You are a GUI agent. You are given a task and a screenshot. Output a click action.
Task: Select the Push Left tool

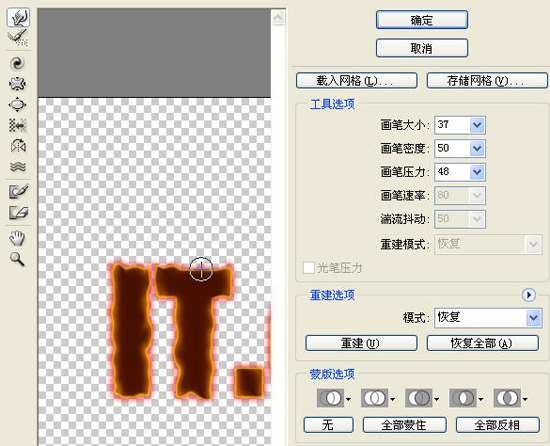pos(18,125)
